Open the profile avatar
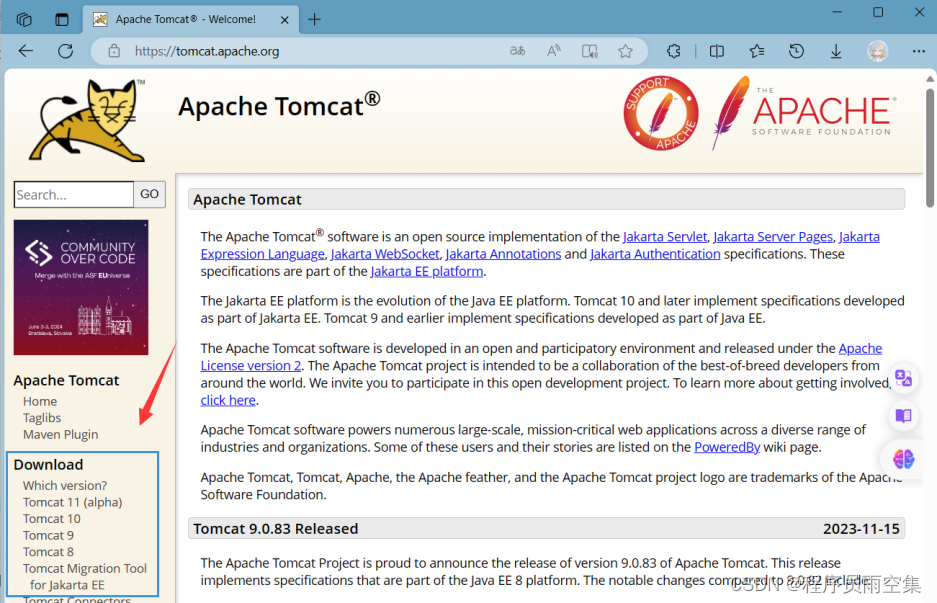The image size is (937, 603). (878, 51)
